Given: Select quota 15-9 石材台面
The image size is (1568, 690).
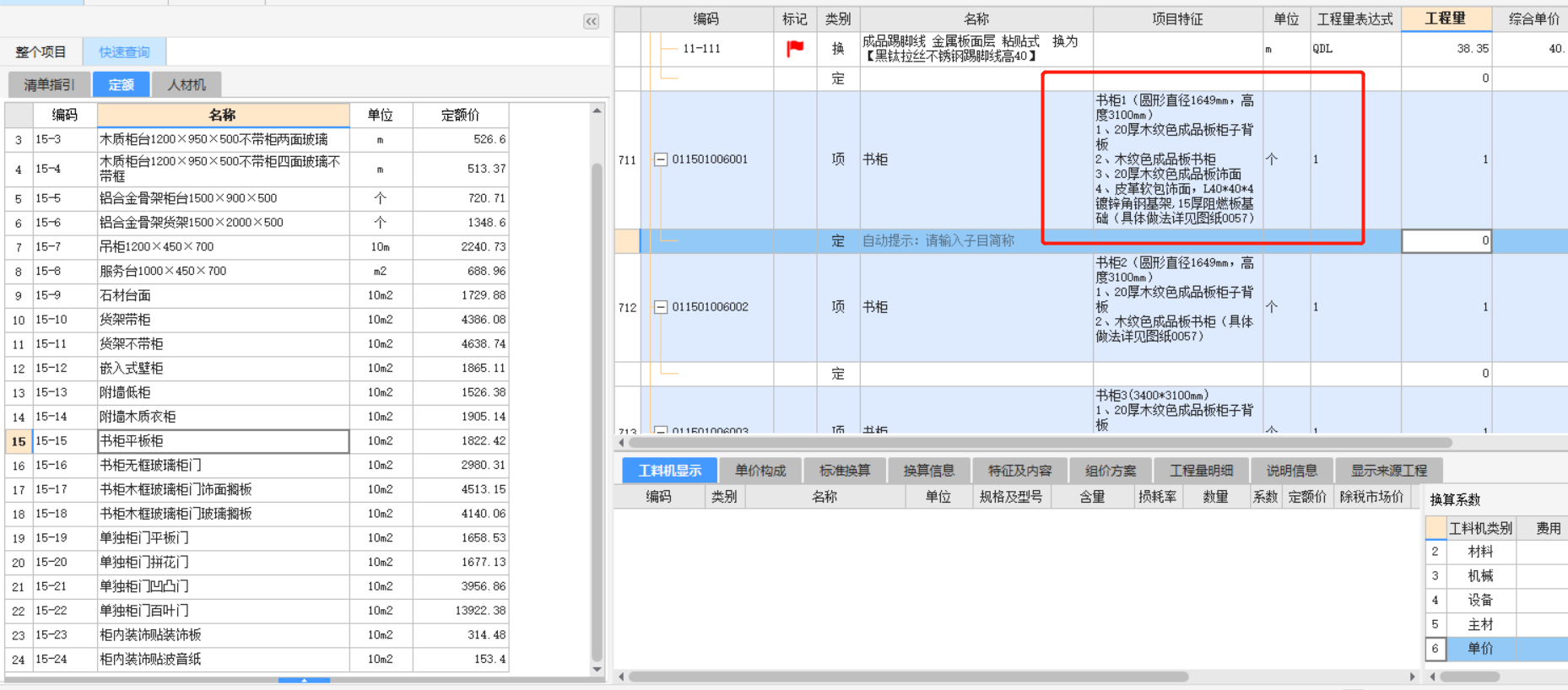Looking at the screenshot, I should (224, 295).
